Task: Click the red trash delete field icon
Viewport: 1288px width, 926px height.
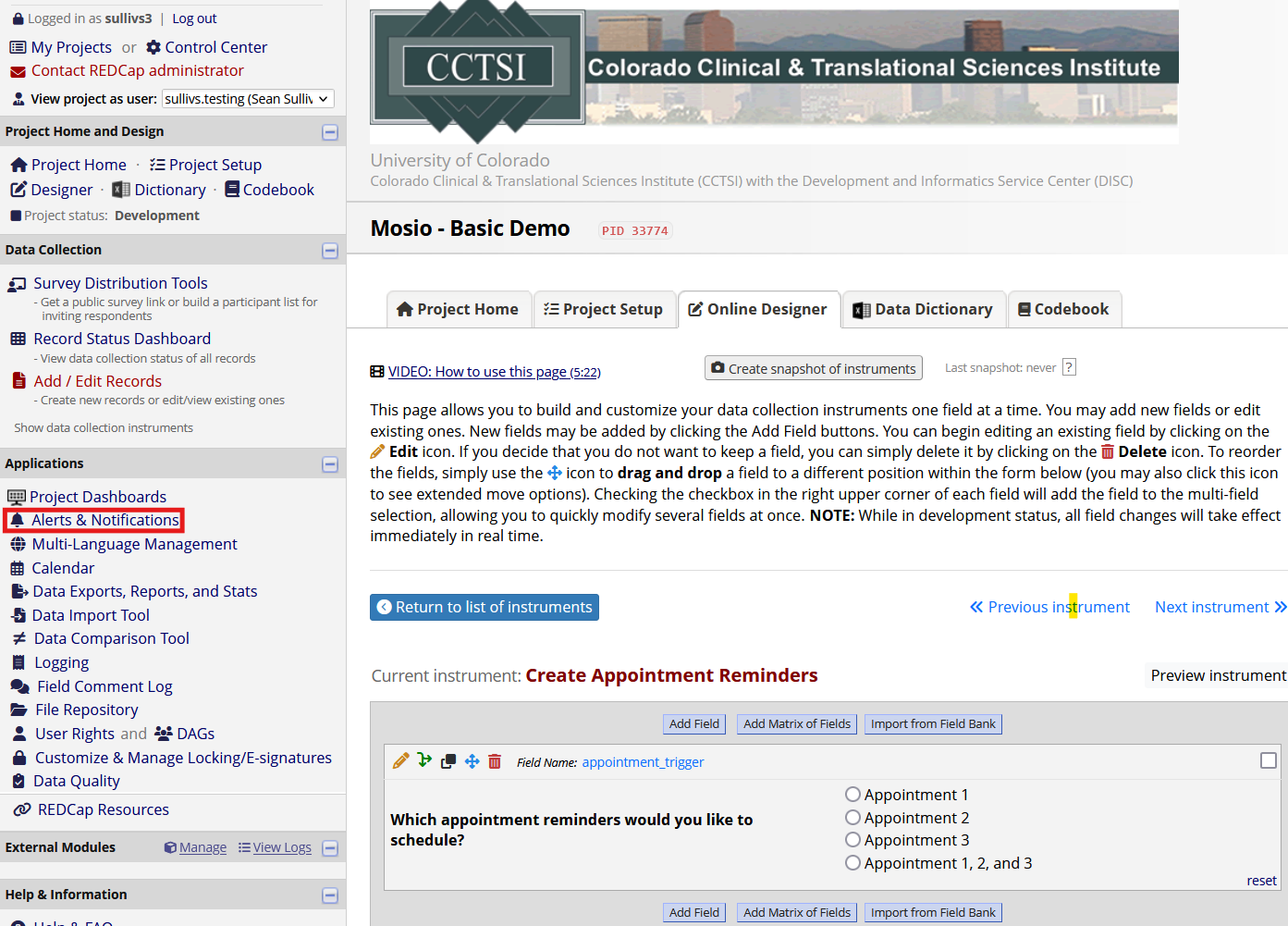Action: (495, 761)
